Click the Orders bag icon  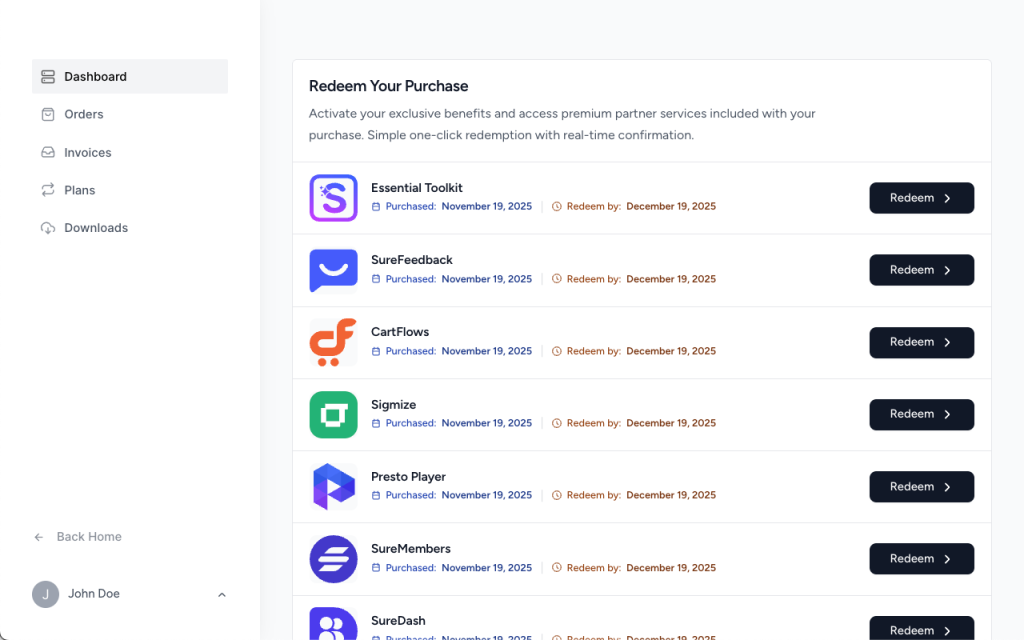(48, 114)
